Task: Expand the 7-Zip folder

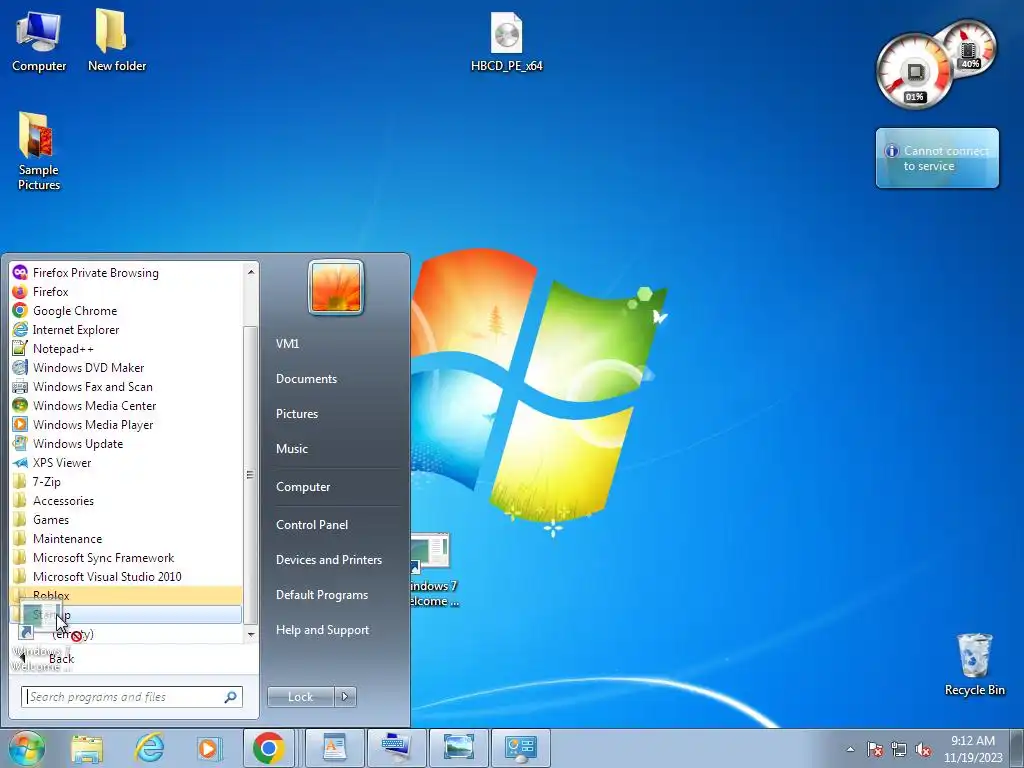Action: (x=126, y=481)
